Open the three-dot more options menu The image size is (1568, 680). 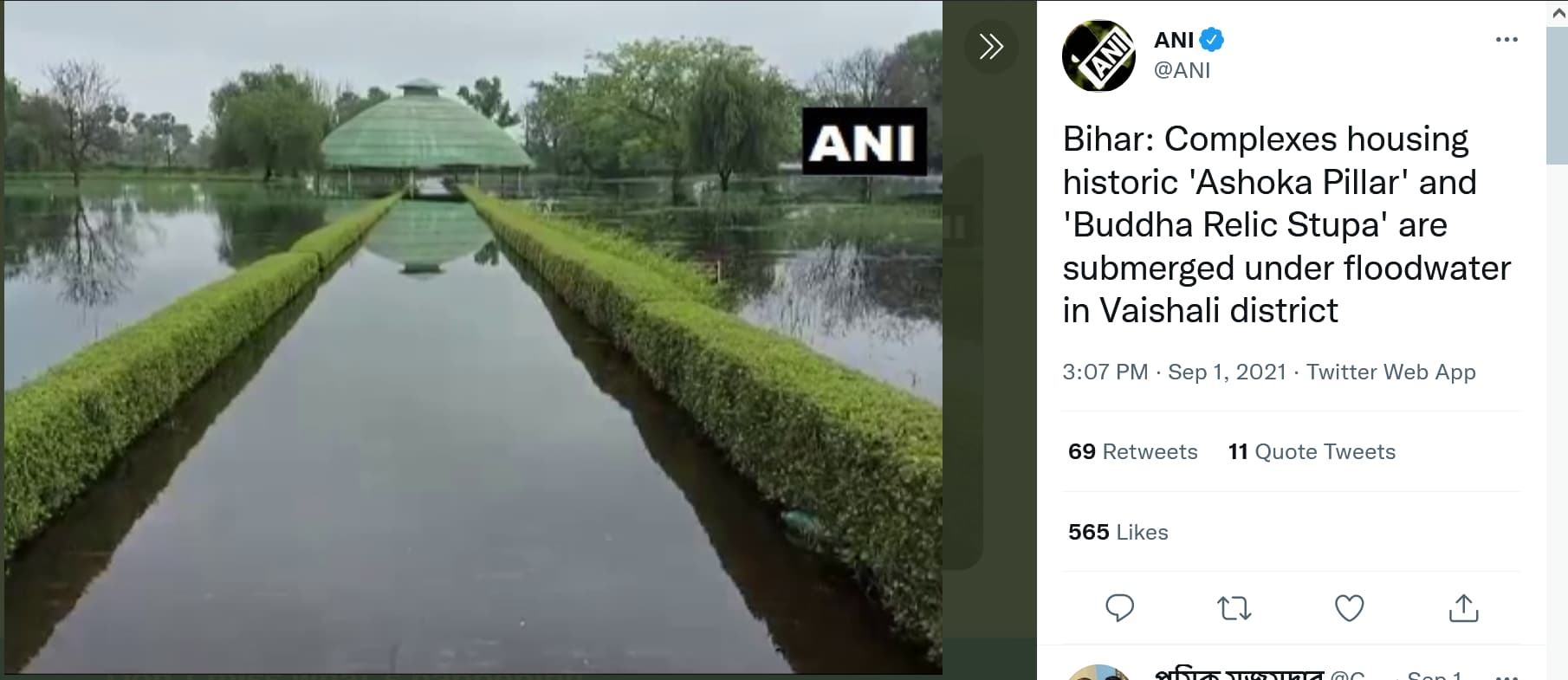point(1506,40)
